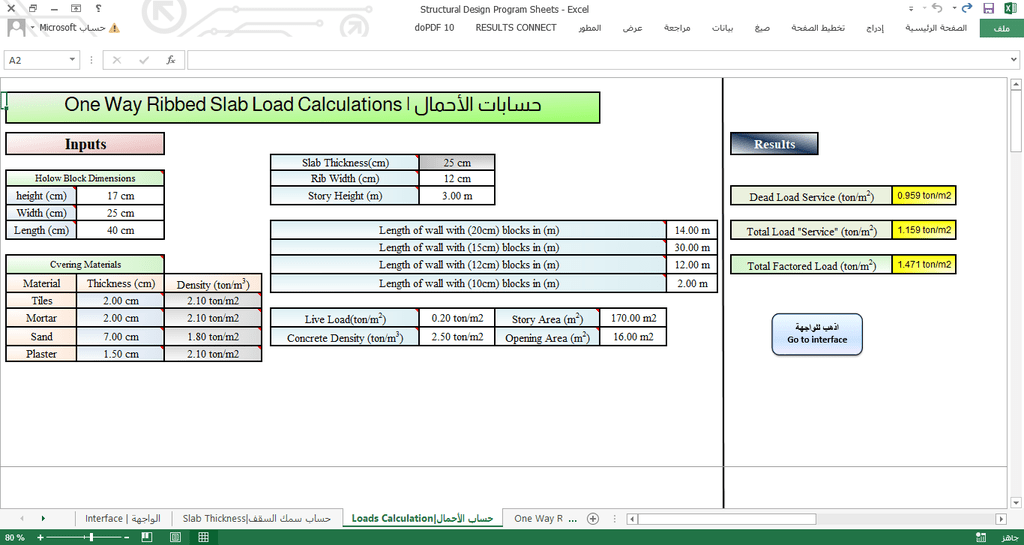Select the Sand thickness cell 7.00 cm

click(x=120, y=337)
